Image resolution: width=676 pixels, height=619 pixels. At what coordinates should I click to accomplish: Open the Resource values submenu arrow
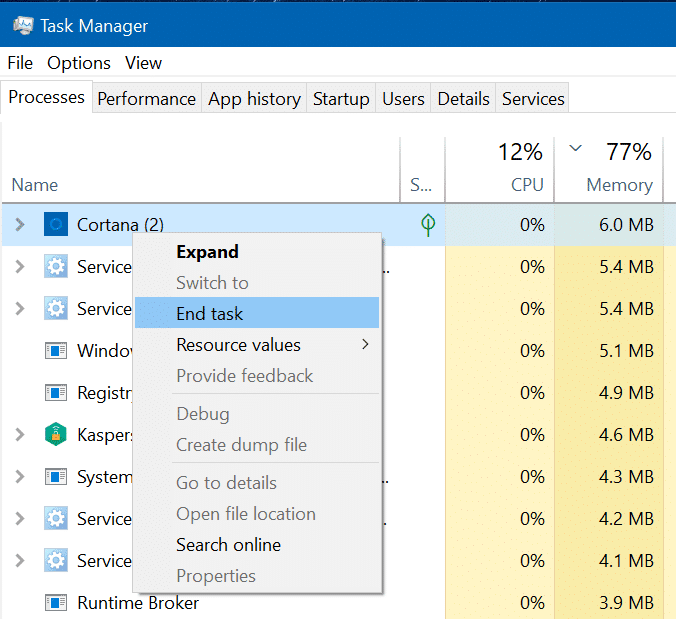click(x=365, y=345)
